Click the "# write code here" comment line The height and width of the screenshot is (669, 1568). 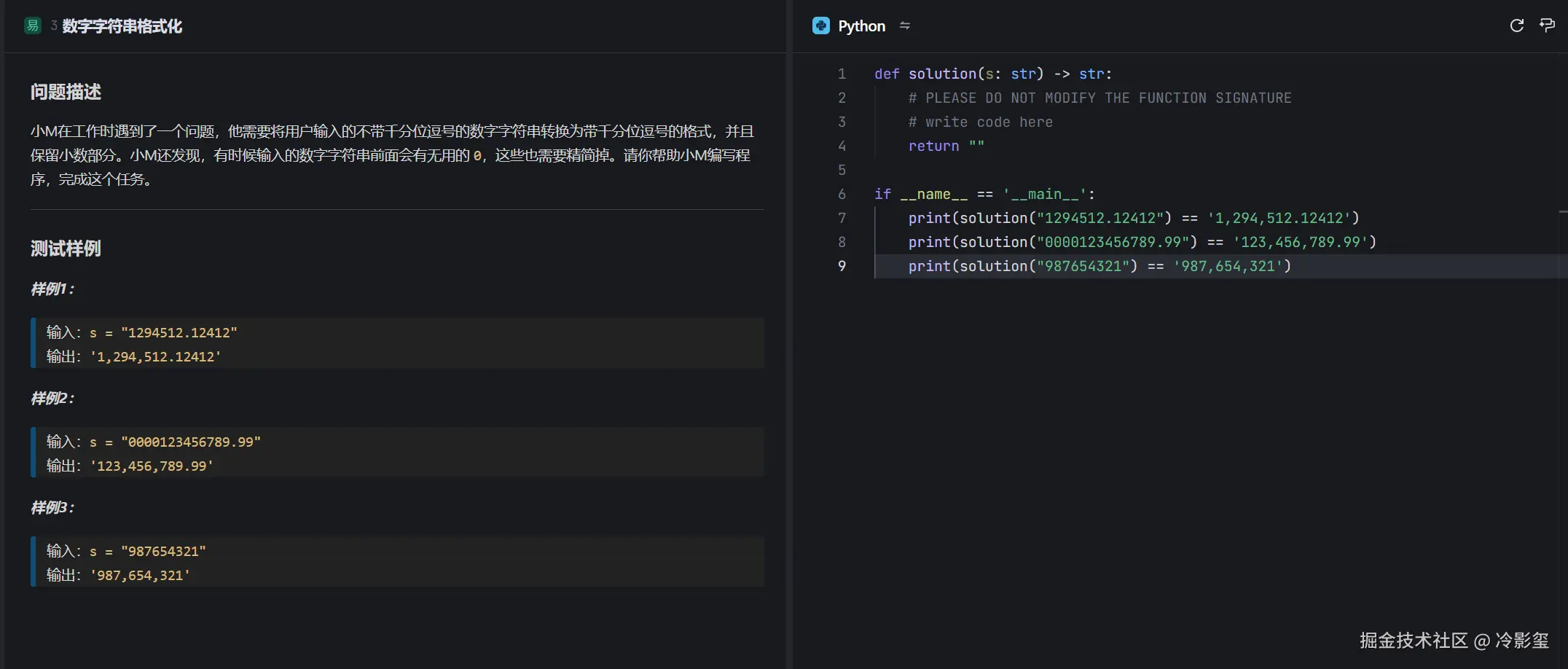coord(980,122)
